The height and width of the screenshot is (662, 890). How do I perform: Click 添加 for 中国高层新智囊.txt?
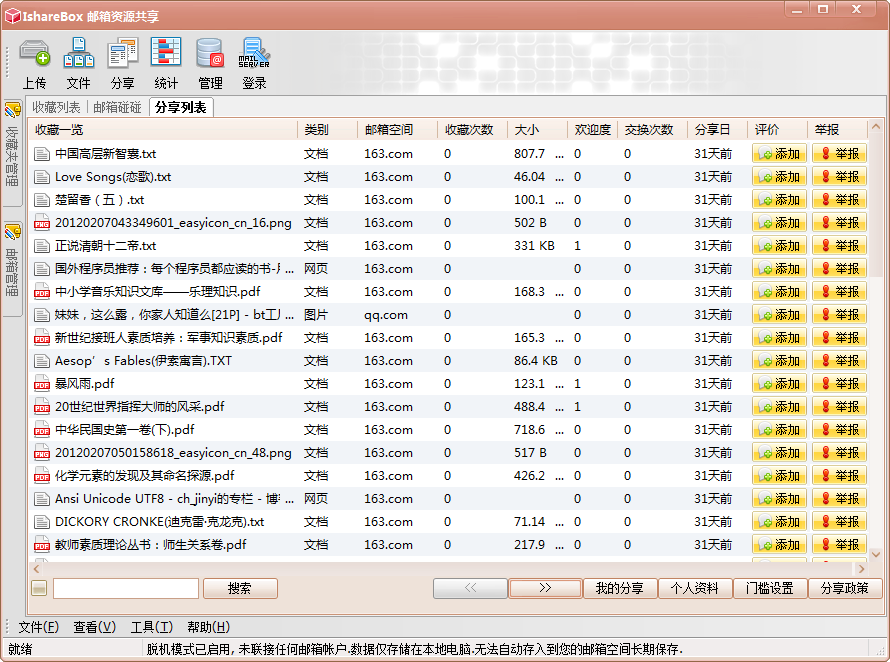click(x=779, y=154)
